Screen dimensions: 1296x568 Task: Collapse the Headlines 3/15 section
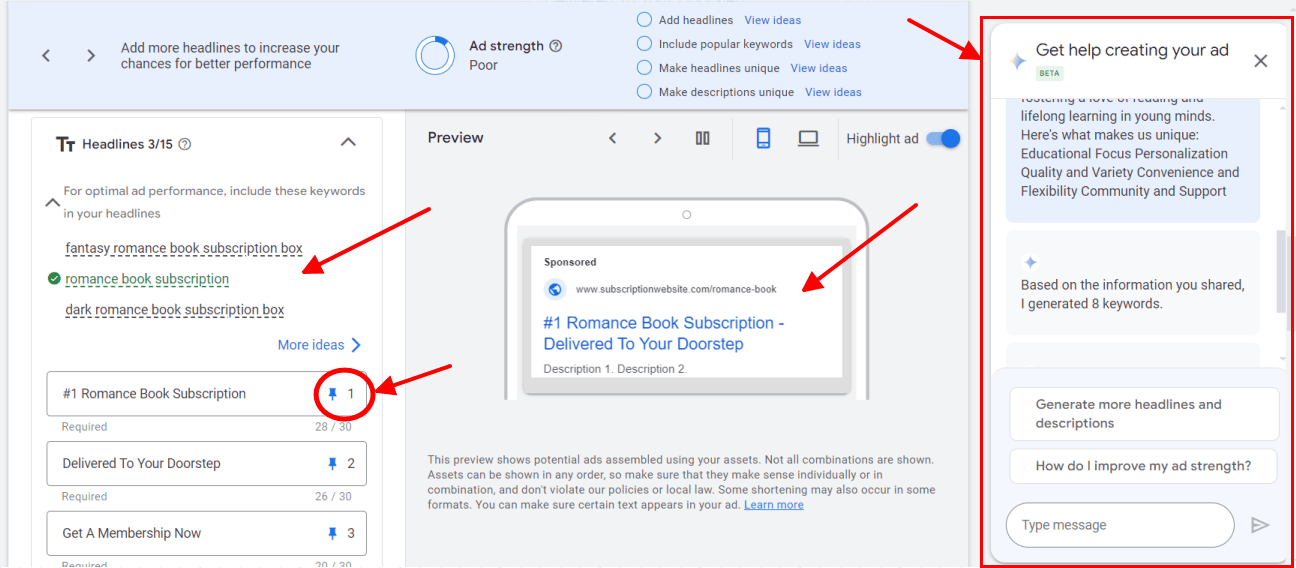click(x=348, y=142)
